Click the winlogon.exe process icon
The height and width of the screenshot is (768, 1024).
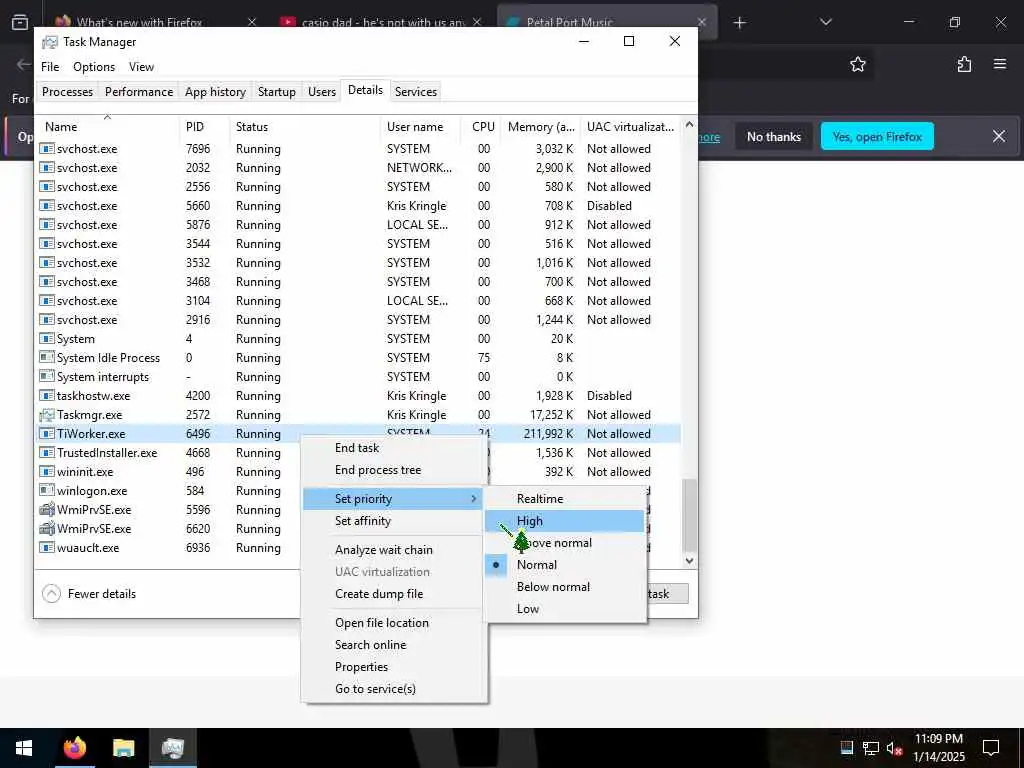pyautogui.click(x=46, y=490)
